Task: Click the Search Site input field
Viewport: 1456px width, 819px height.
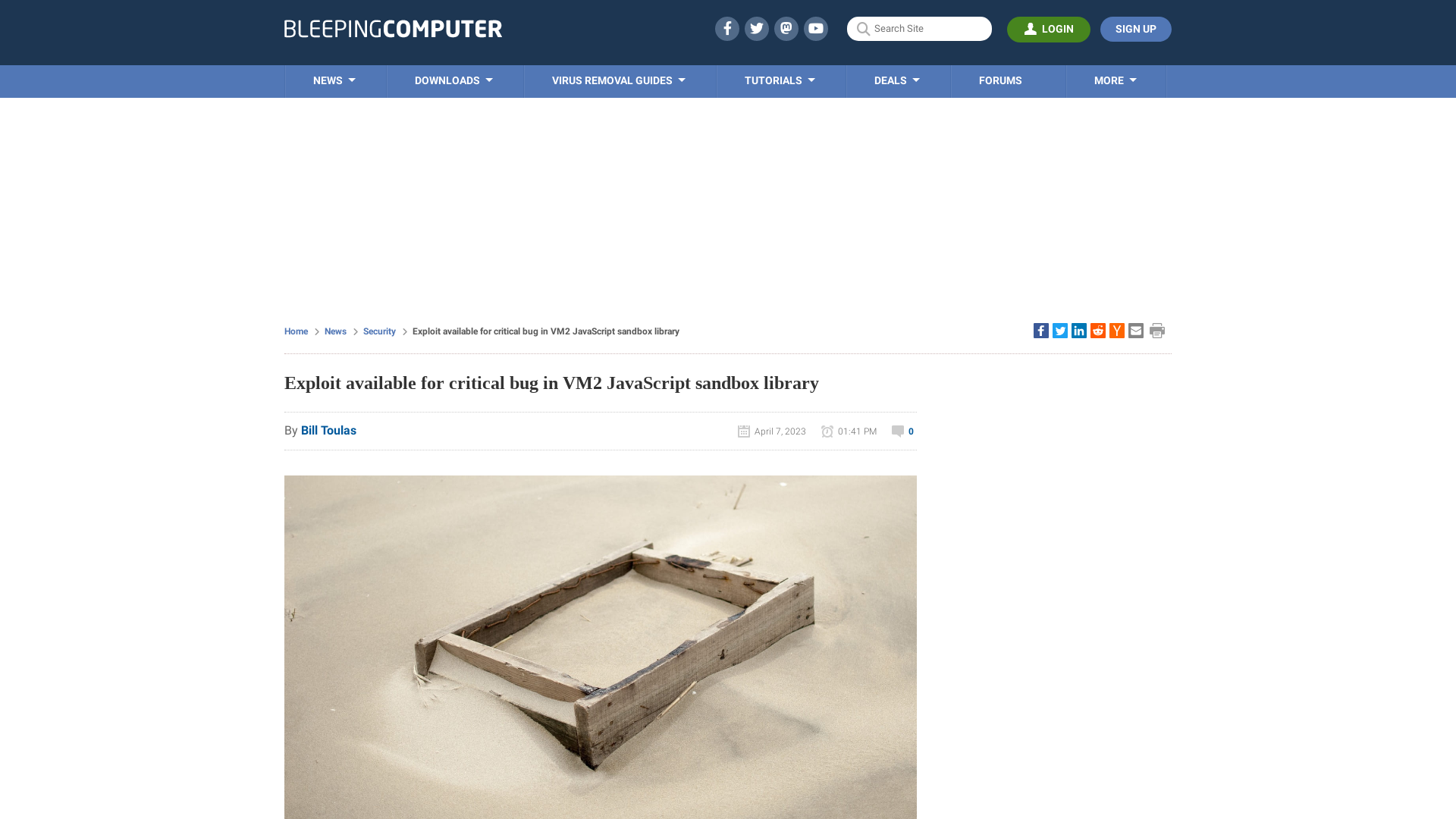Action: [919, 28]
